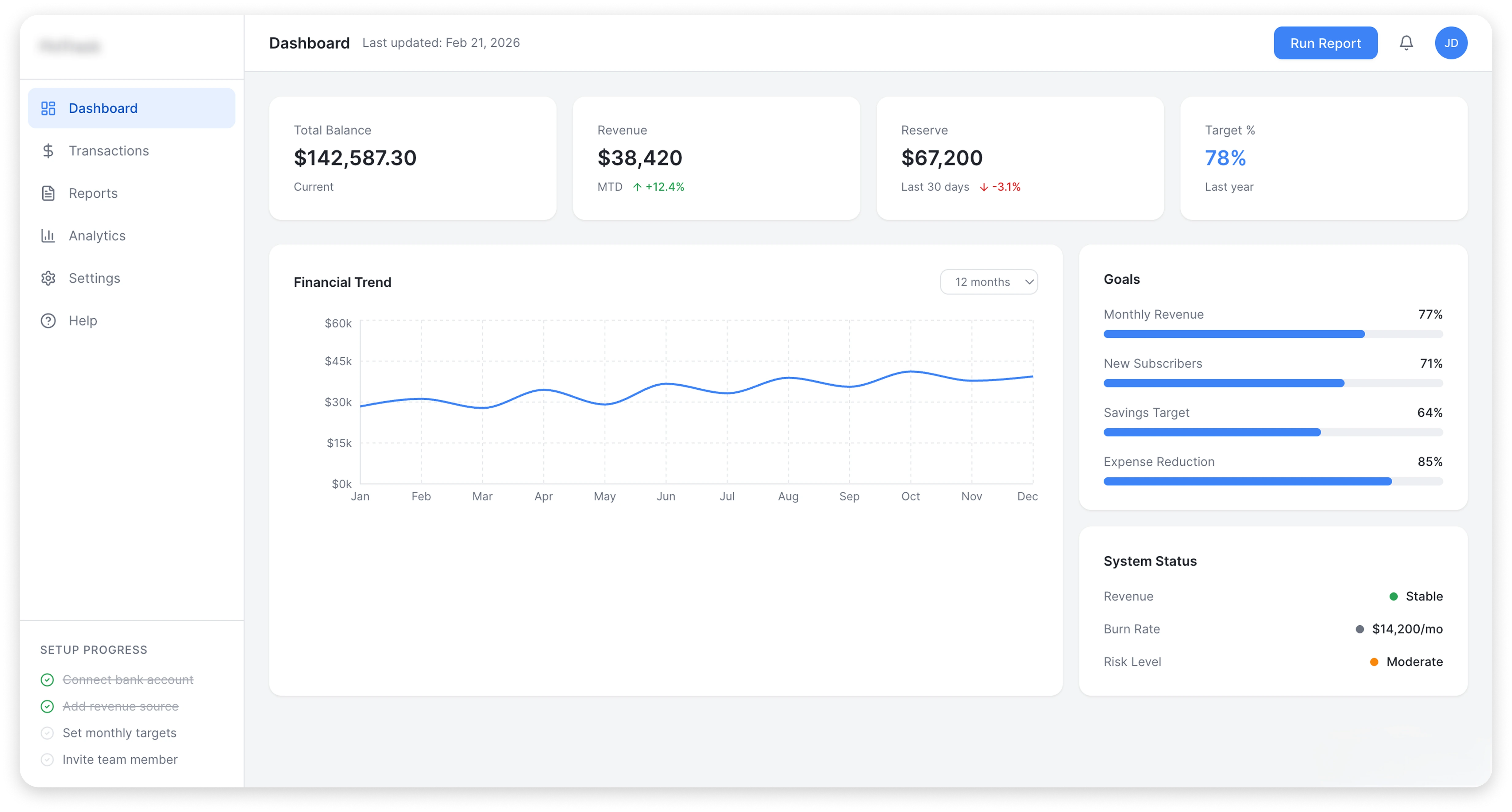The height and width of the screenshot is (812, 1512).
Task: Click the Expense Reduction progress bar
Action: (1272, 481)
